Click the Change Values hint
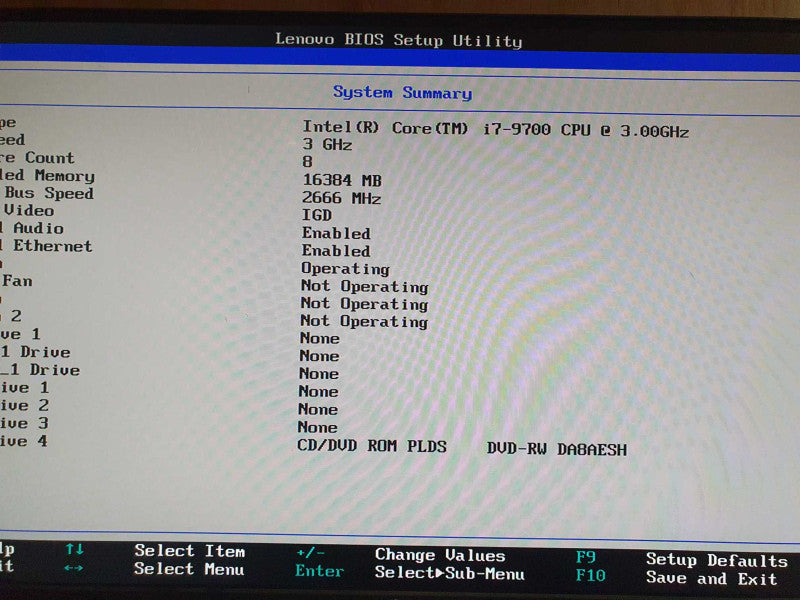This screenshot has height=600, width=800. click(x=440, y=555)
